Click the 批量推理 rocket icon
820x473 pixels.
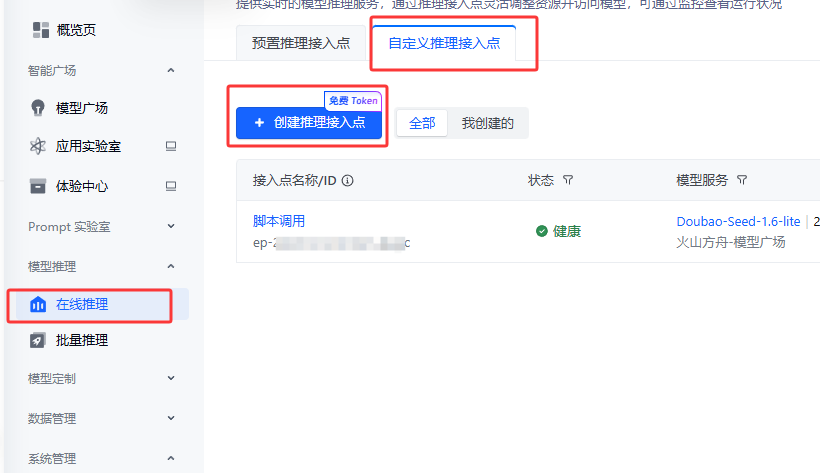click(38, 340)
